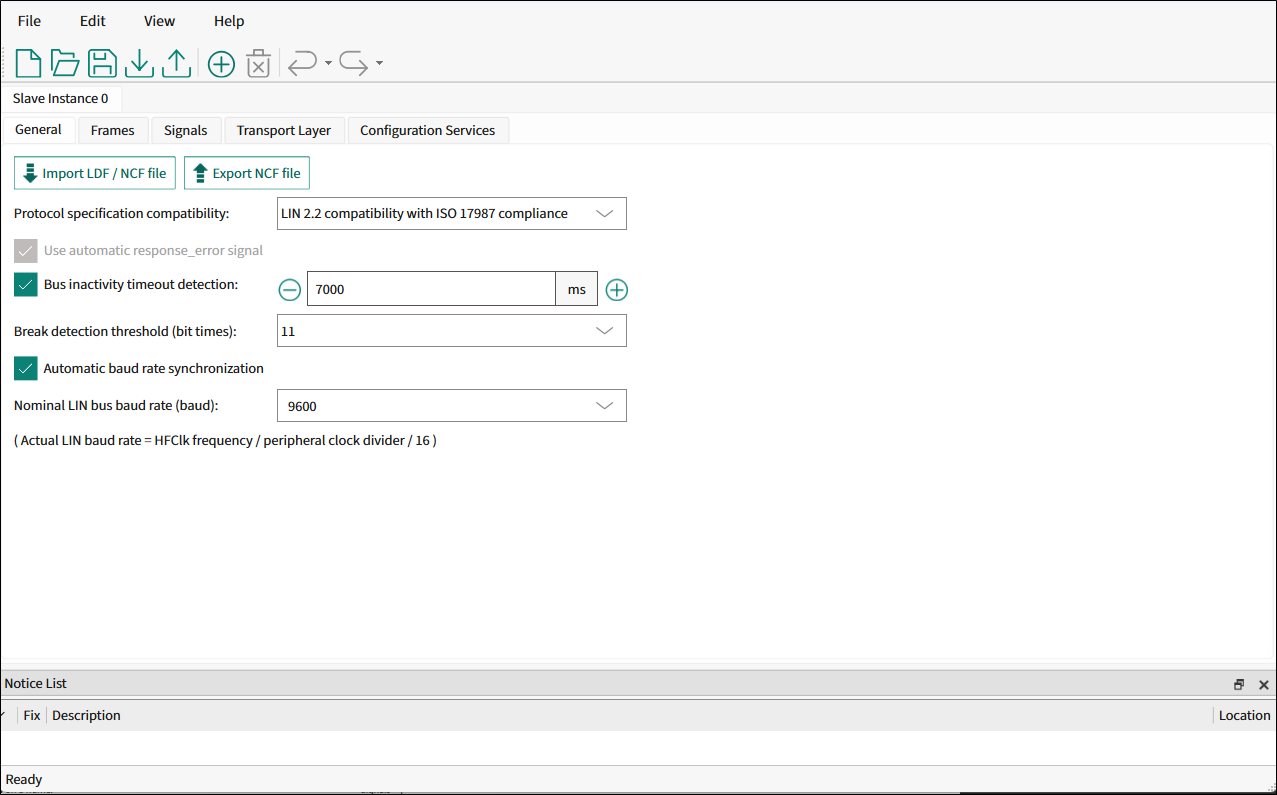
Task: Close the Notice List panel
Action: 1264,685
